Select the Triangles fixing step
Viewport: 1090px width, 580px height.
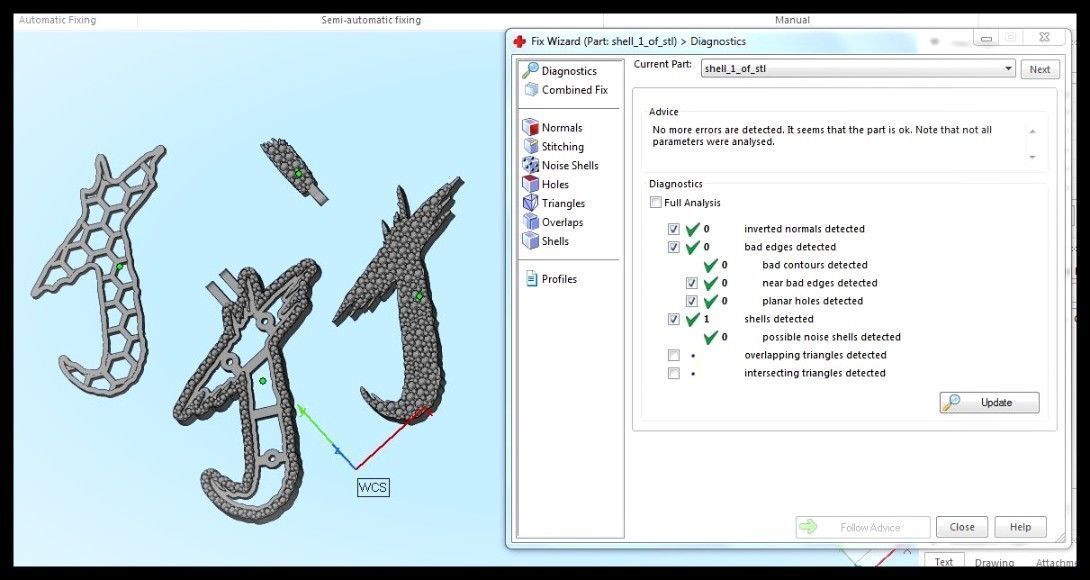(x=554, y=203)
